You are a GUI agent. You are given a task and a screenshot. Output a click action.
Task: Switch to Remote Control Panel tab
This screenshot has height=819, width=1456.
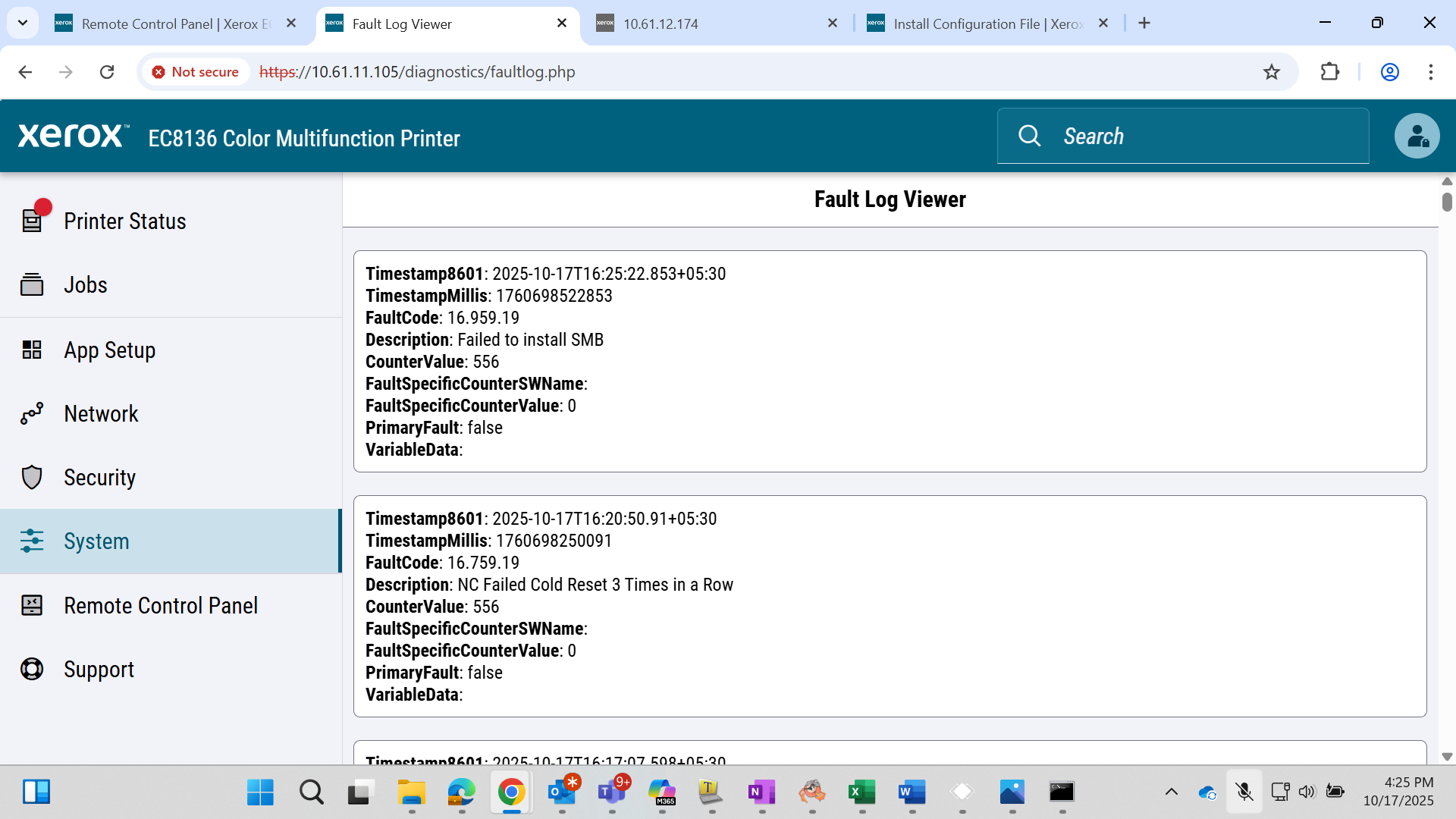(176, 24)
